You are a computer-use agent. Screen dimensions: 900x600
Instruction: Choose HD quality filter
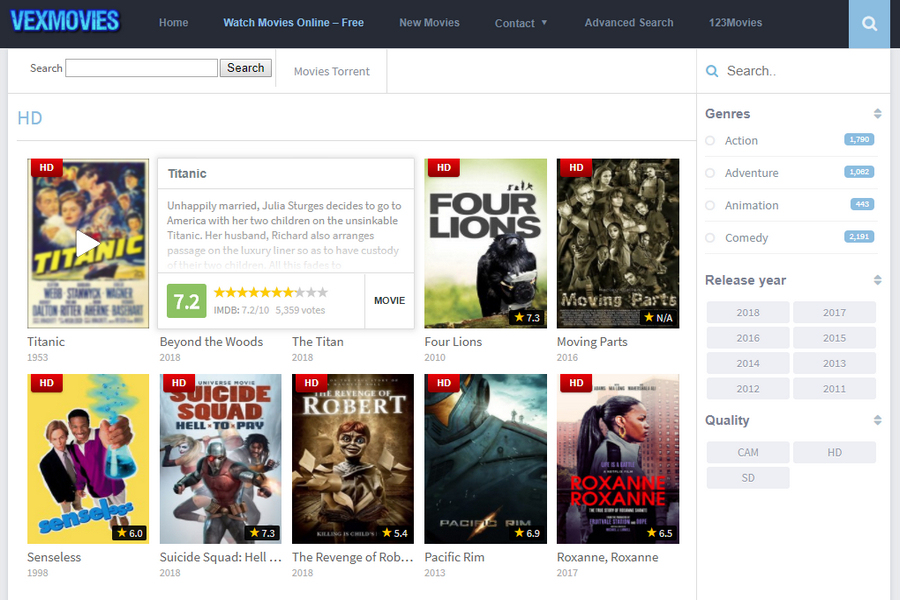click(x=834, y=452)
